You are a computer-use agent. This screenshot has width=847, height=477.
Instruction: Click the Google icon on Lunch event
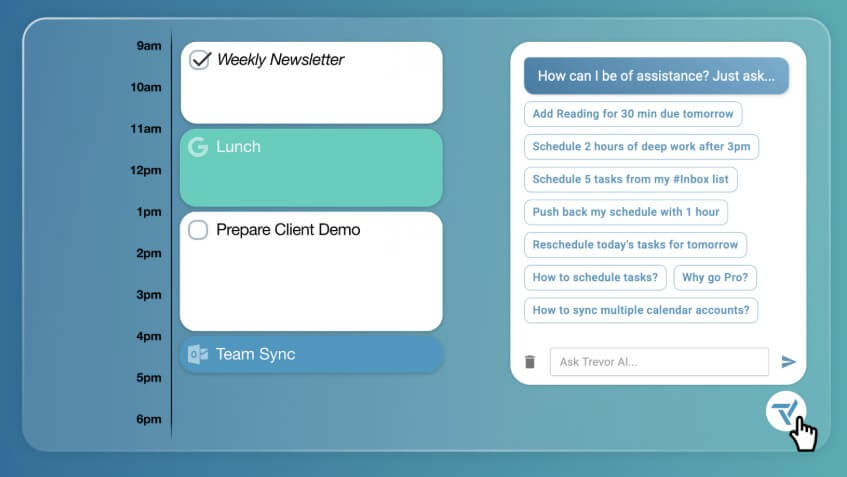198,147
